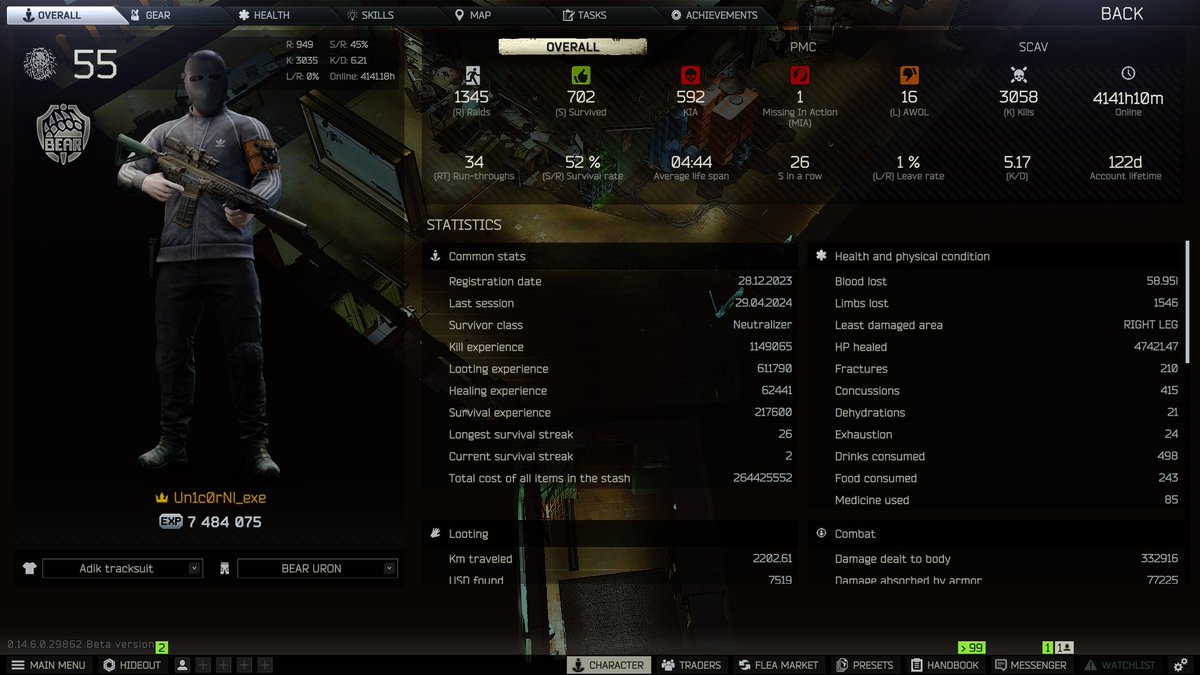Click the red KIA skull icon
Screen dimensions: 1200x675
point(690,75)
